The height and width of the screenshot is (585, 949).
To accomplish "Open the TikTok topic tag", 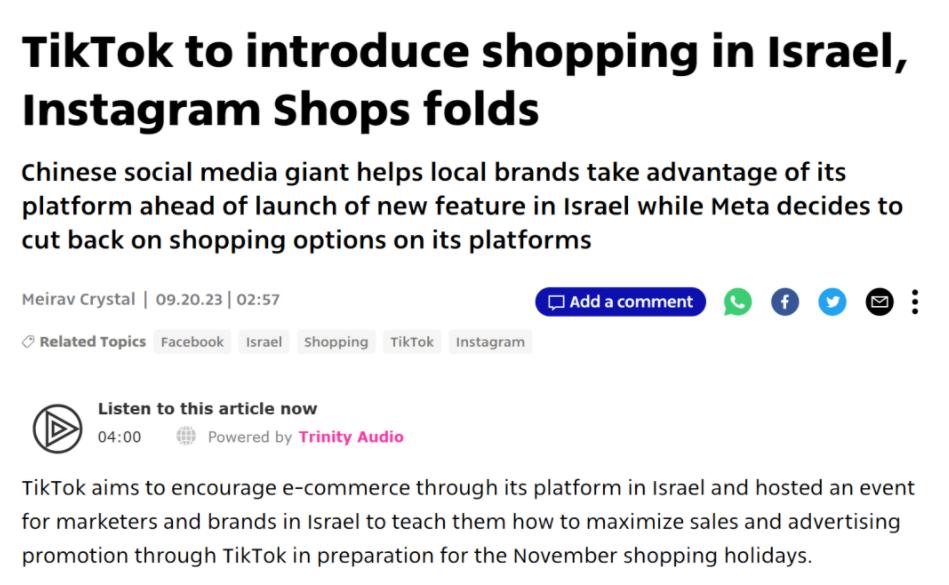I will 412,342.
